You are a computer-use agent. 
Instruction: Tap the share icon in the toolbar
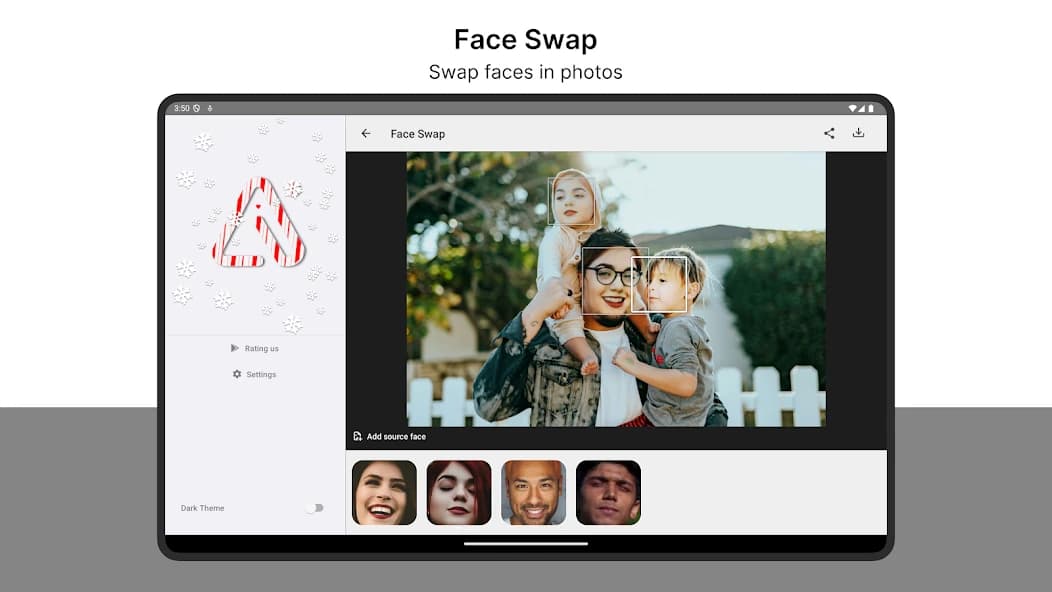pos(829,133)
